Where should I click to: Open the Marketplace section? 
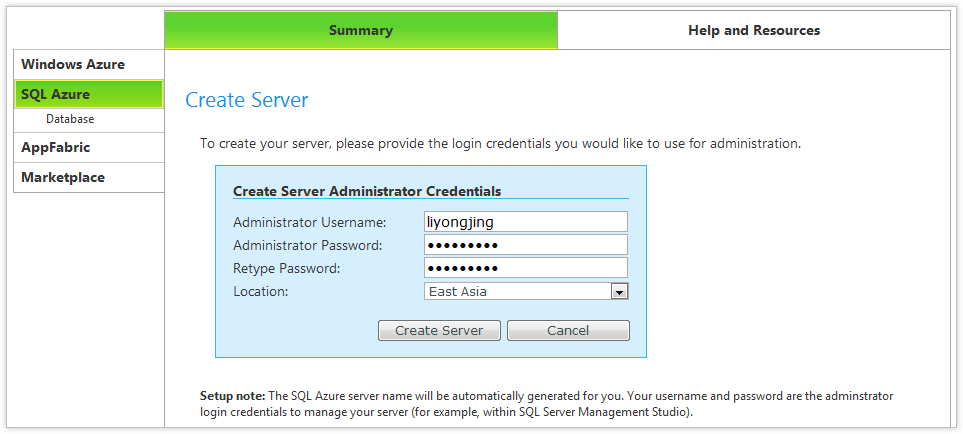click(x=63, y=178)
